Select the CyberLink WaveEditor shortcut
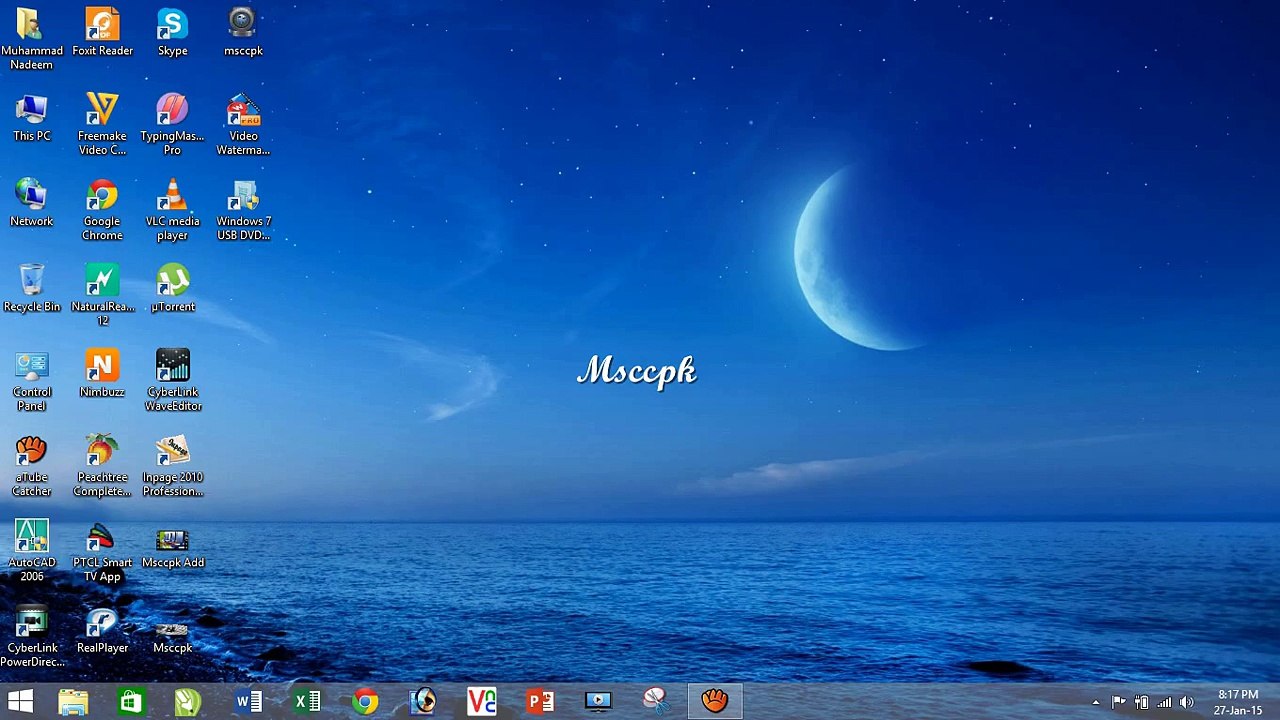 pyautogui.click(x=172, y=381)
